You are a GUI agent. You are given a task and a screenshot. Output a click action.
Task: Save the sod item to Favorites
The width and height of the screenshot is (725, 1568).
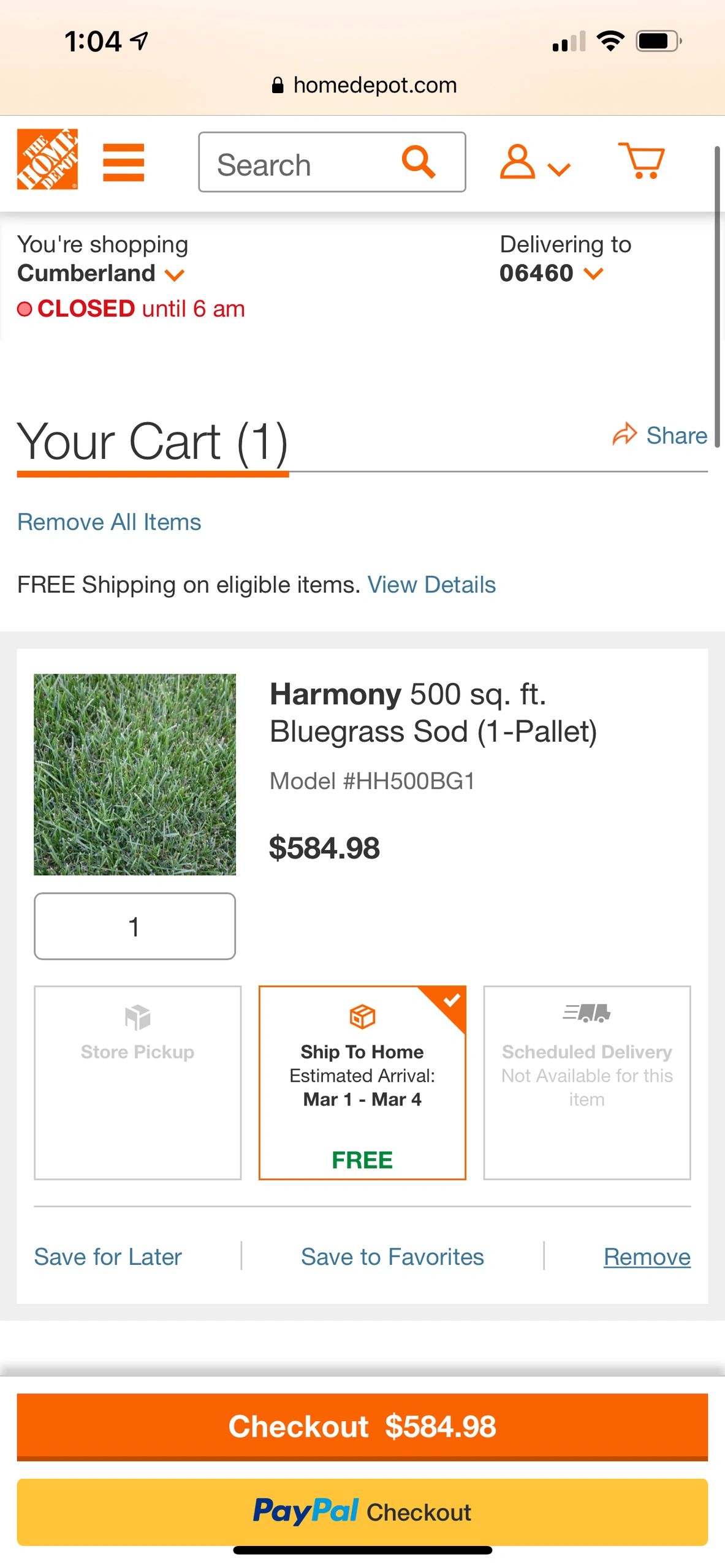pos(392,1256)
